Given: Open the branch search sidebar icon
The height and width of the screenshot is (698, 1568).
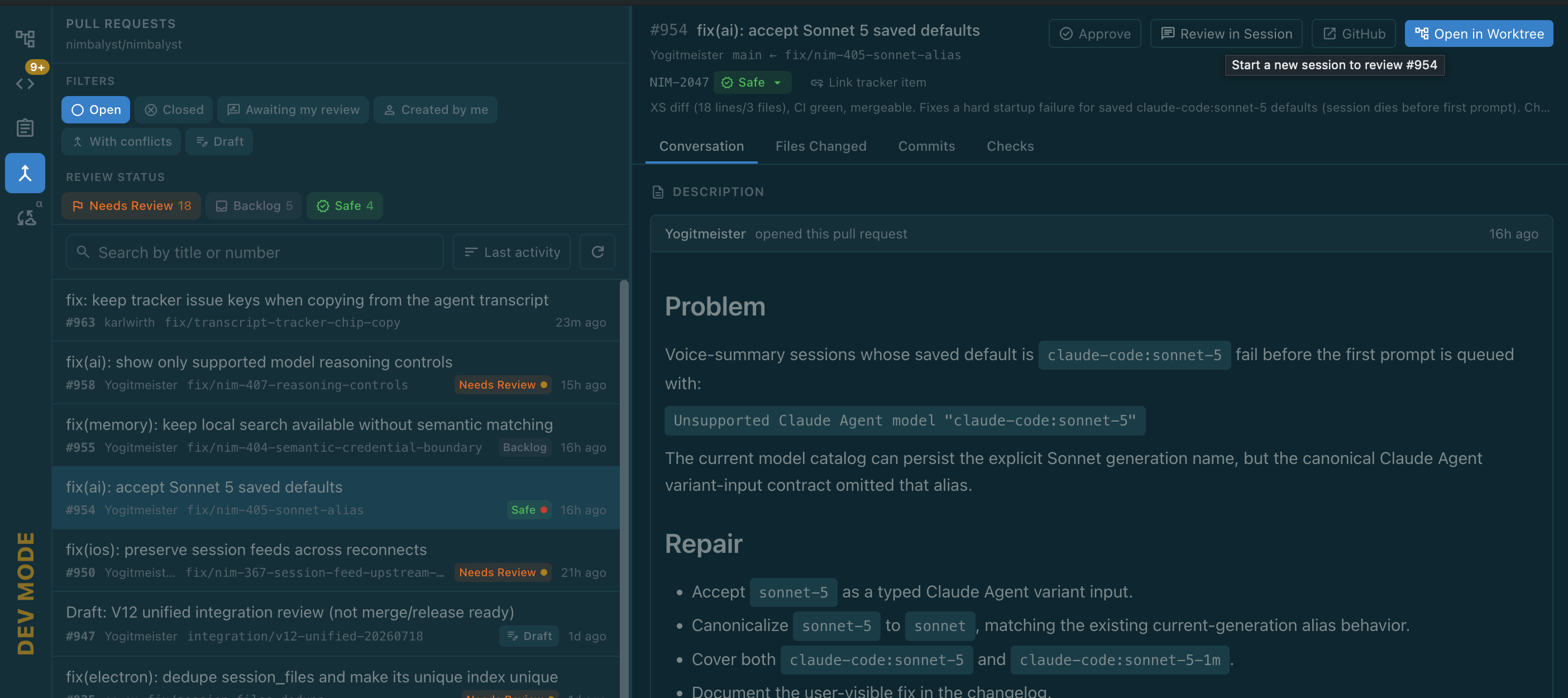Looking at the screenshot, I should (x=25, y=217).
